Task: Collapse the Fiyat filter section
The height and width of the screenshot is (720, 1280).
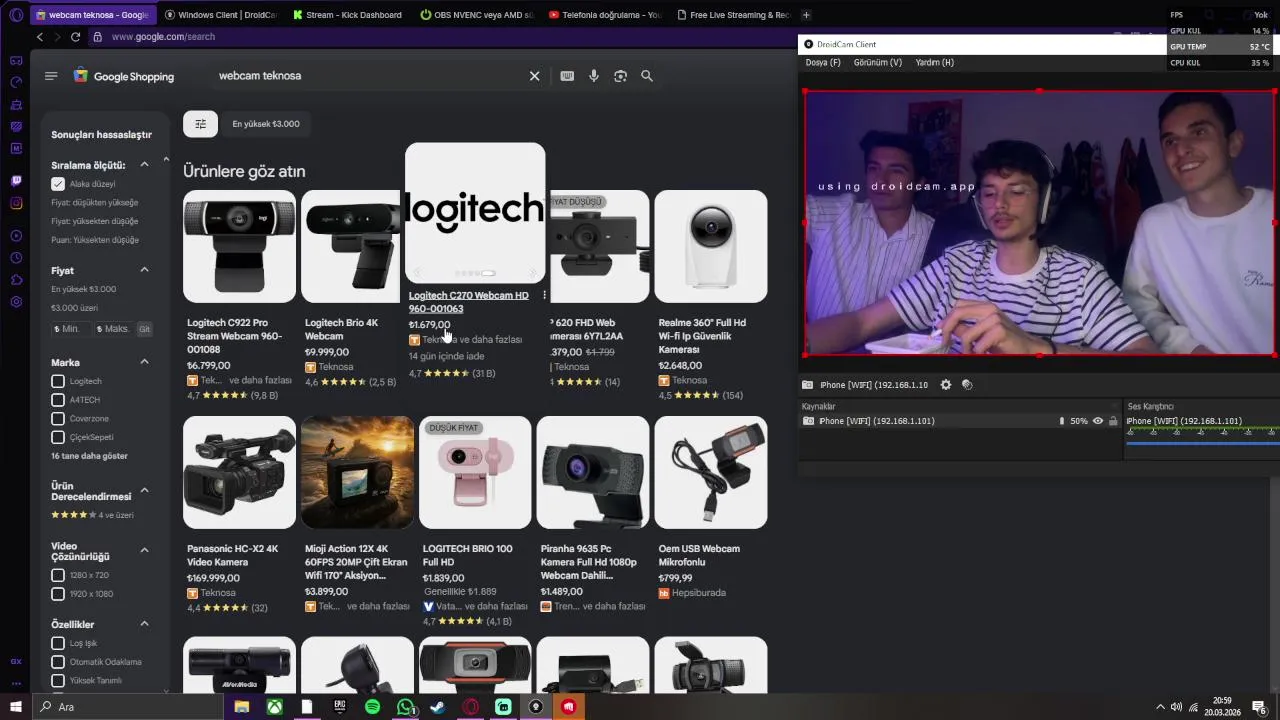Action: coord(144,270)
